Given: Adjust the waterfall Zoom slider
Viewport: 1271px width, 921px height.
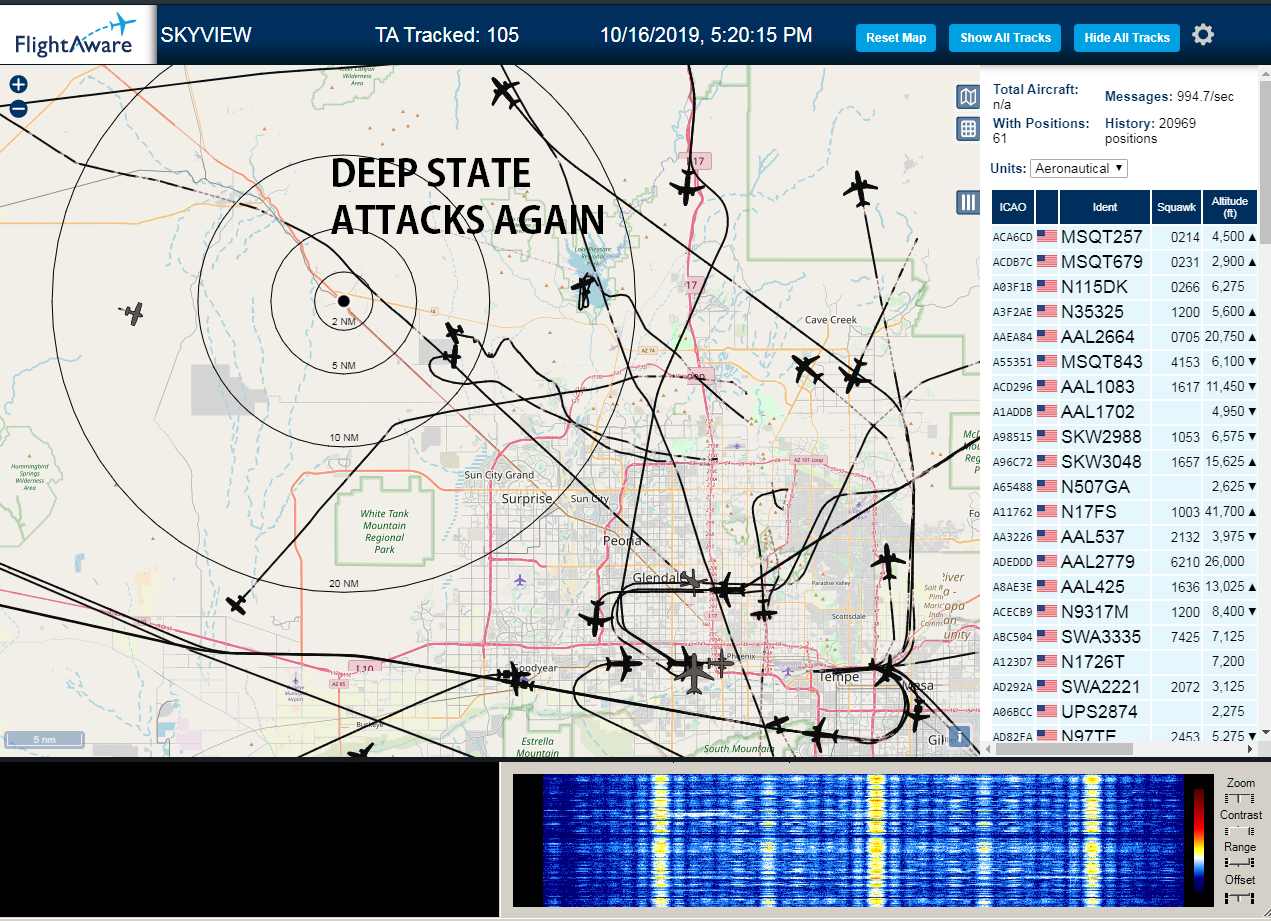Looking at the screenshot, I should click(x=1240, y=798).
